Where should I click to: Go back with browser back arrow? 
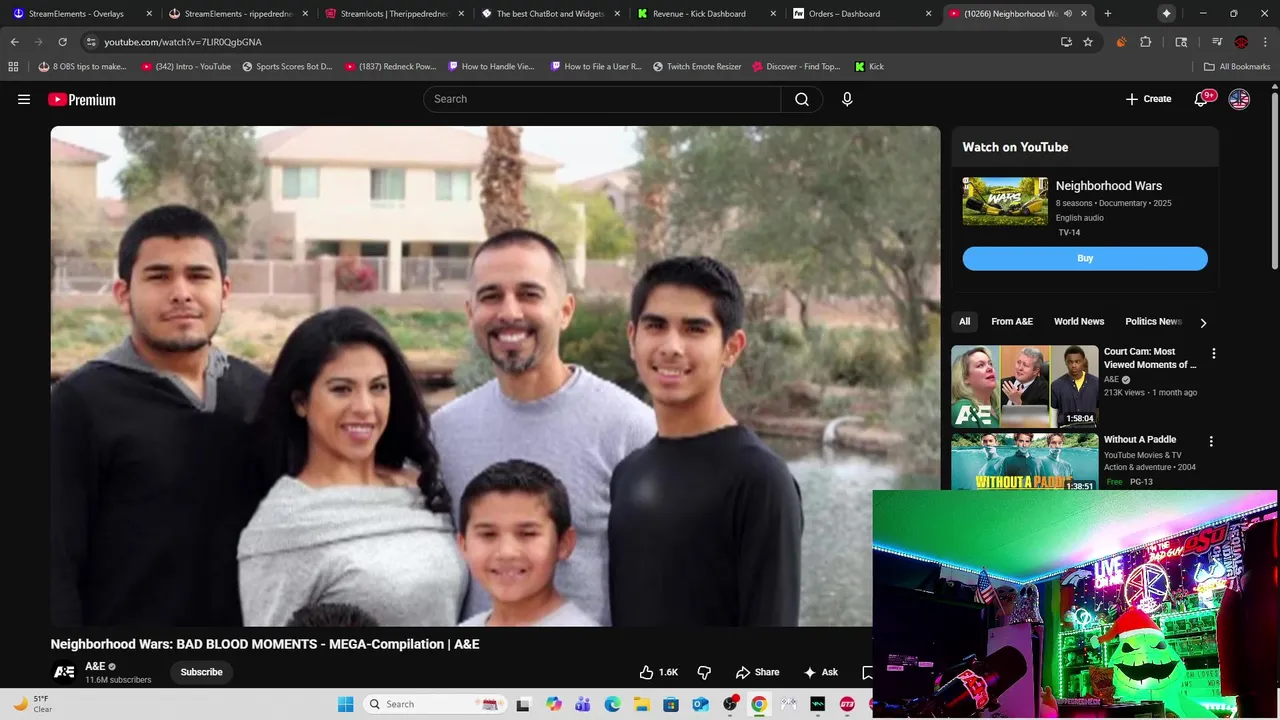point(14,42)
